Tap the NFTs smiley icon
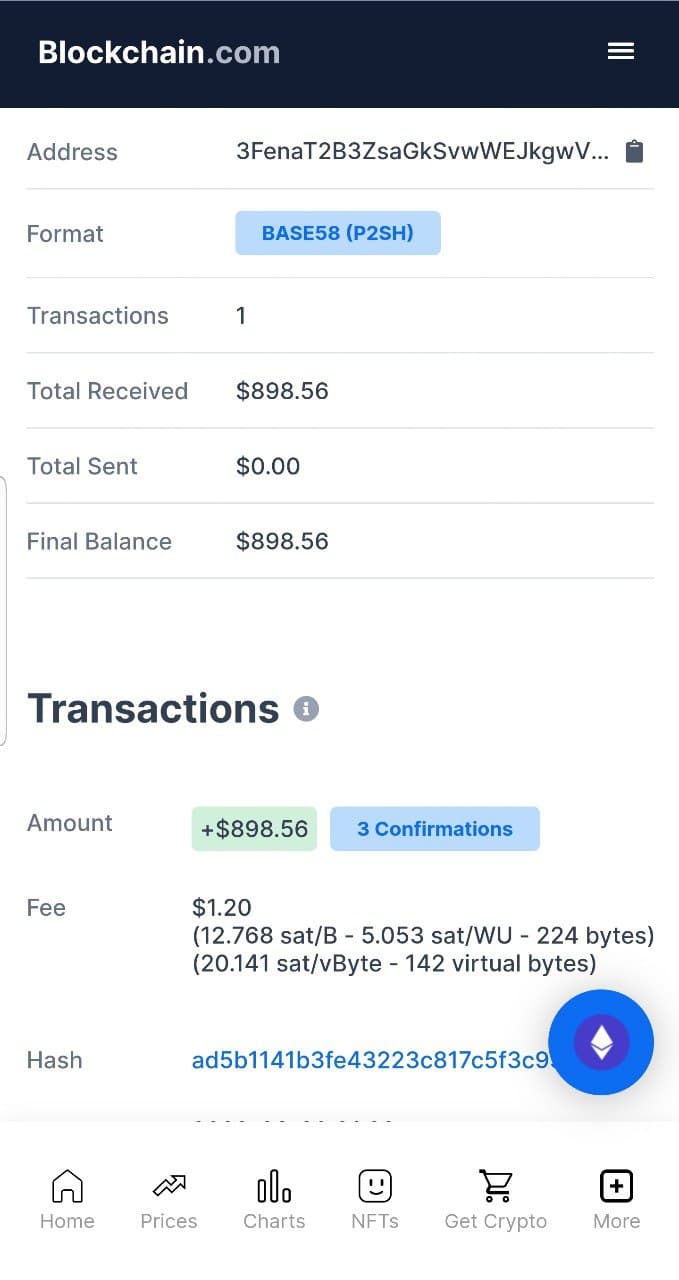The image size is (679, 1280). coord(374,1196)
